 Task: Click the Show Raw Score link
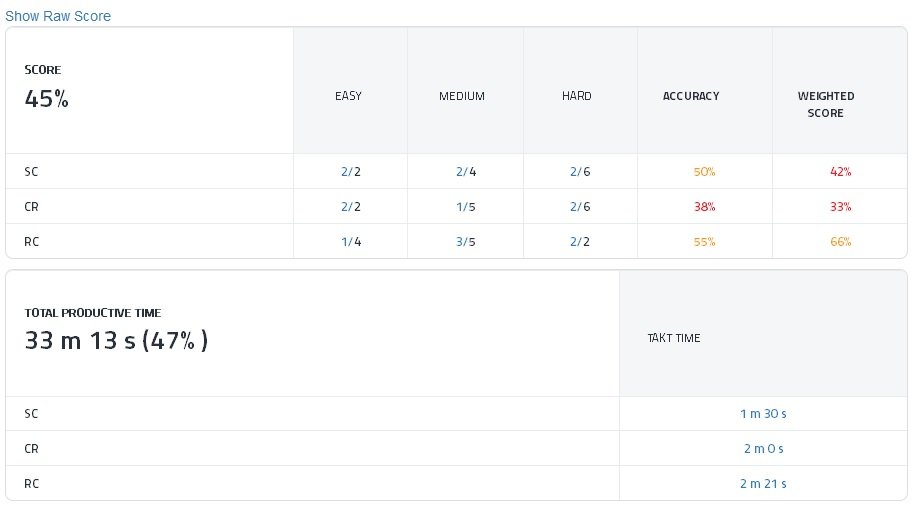(58, 16)
